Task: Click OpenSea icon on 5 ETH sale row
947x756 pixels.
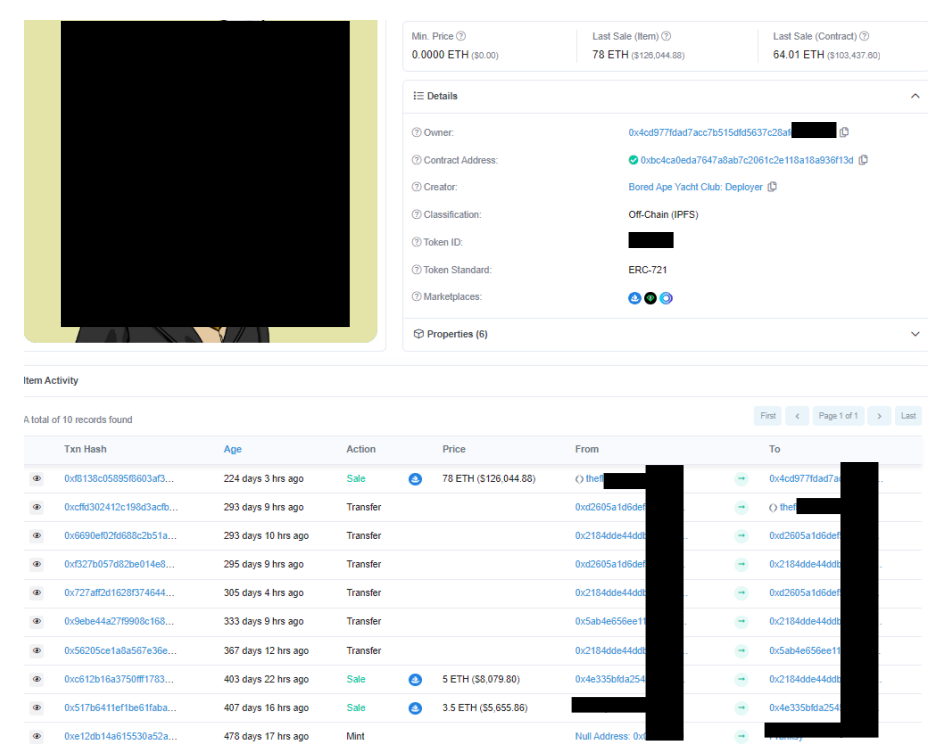Action: [x=415, y=680]
